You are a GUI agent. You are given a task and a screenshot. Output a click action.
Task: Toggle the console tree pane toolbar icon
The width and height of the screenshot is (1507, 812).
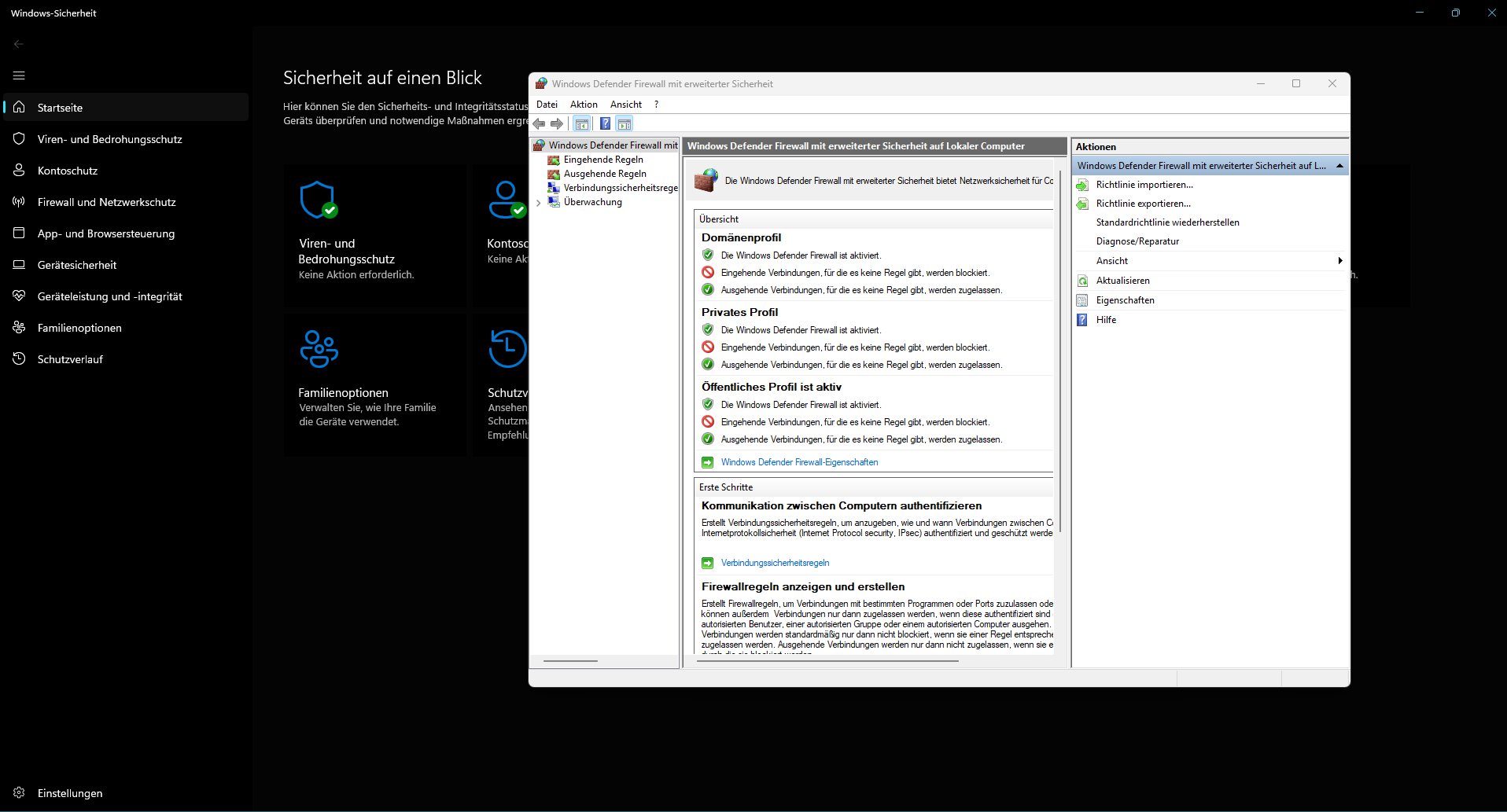(x=582, y=123)
